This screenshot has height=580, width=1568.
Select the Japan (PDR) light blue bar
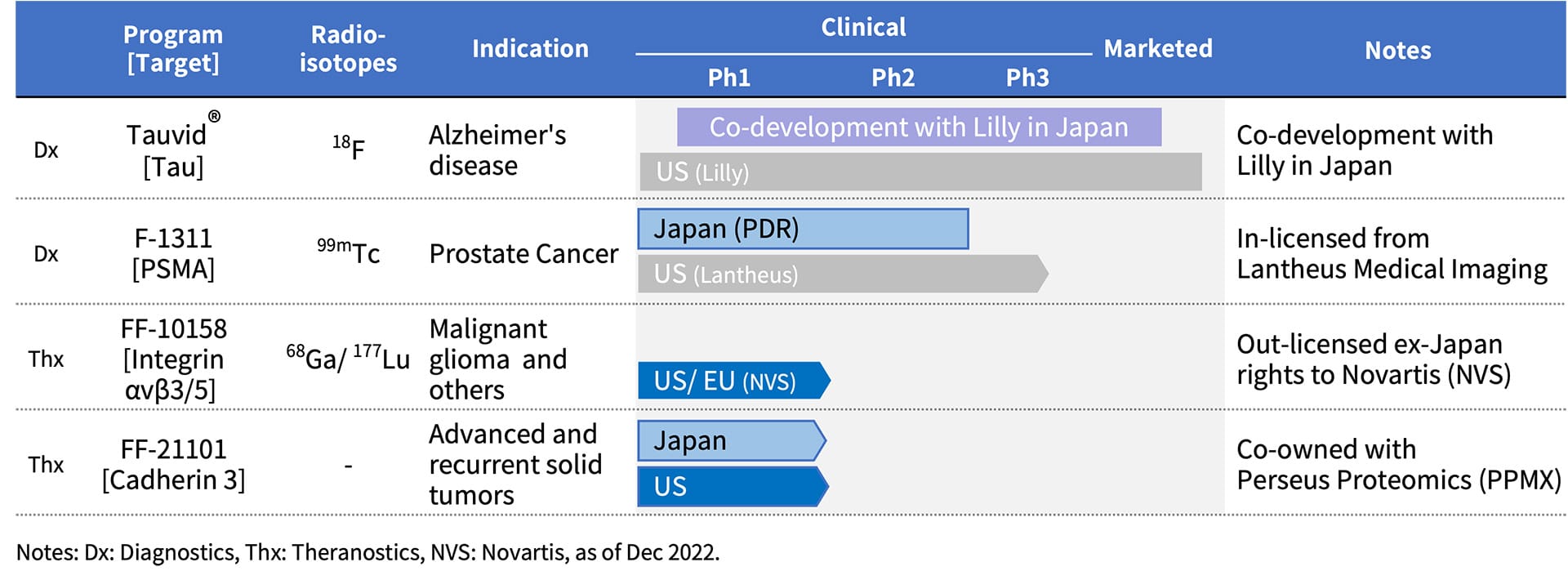[x=803, y=229]
